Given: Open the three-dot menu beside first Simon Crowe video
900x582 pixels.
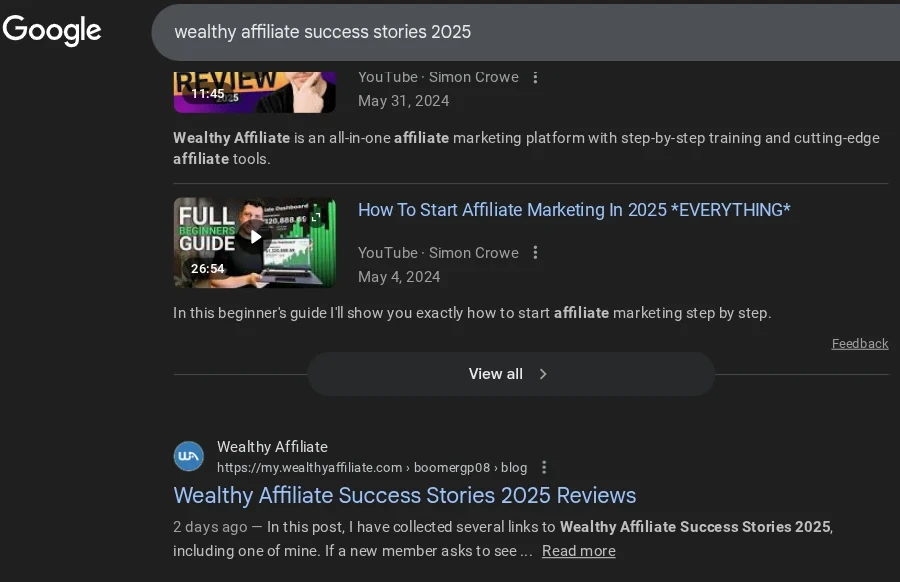Looking at the screenshot, I should pos(536,77).
